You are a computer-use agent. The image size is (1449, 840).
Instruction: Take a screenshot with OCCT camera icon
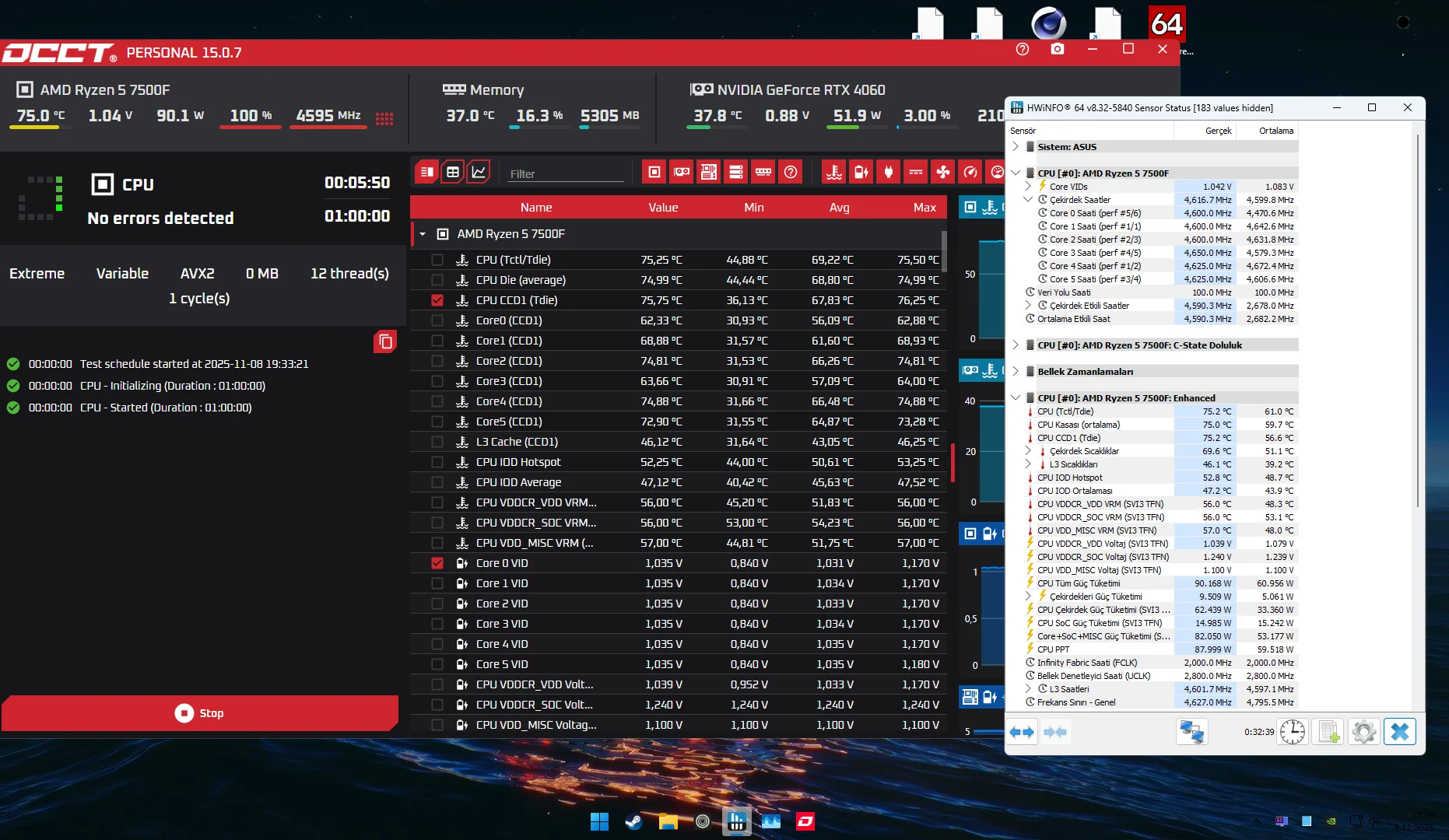tap(1058, 49)
